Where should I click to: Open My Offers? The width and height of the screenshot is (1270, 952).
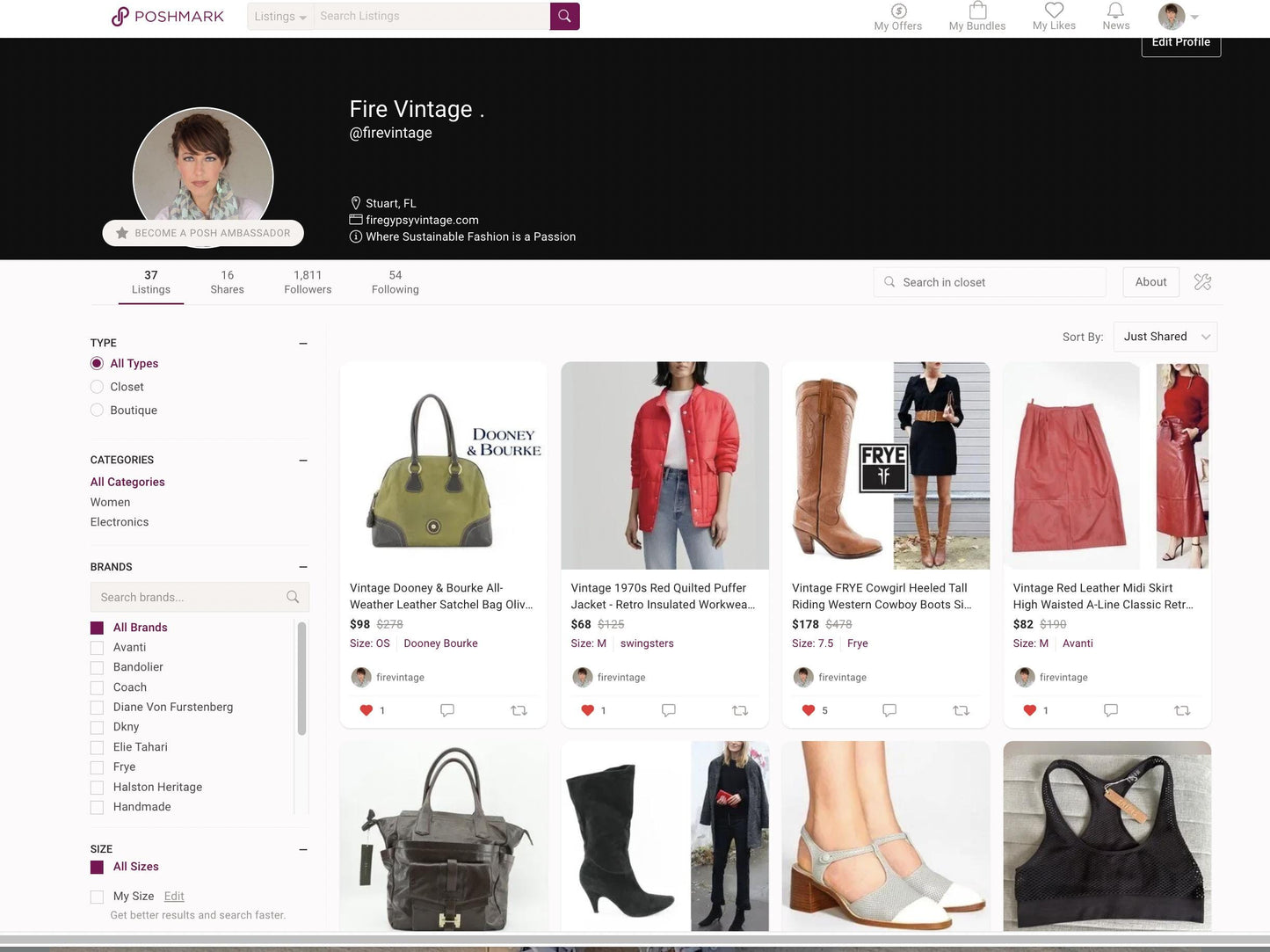coord(897,17)
